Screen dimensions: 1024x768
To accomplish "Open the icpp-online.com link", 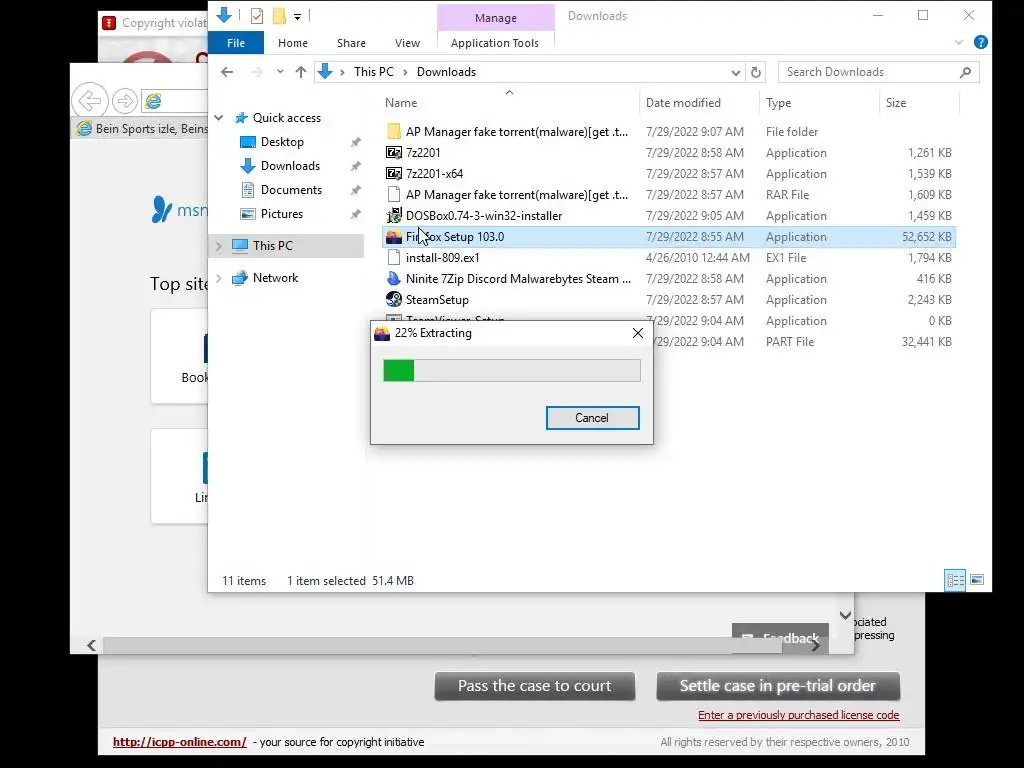I will 180,742.
